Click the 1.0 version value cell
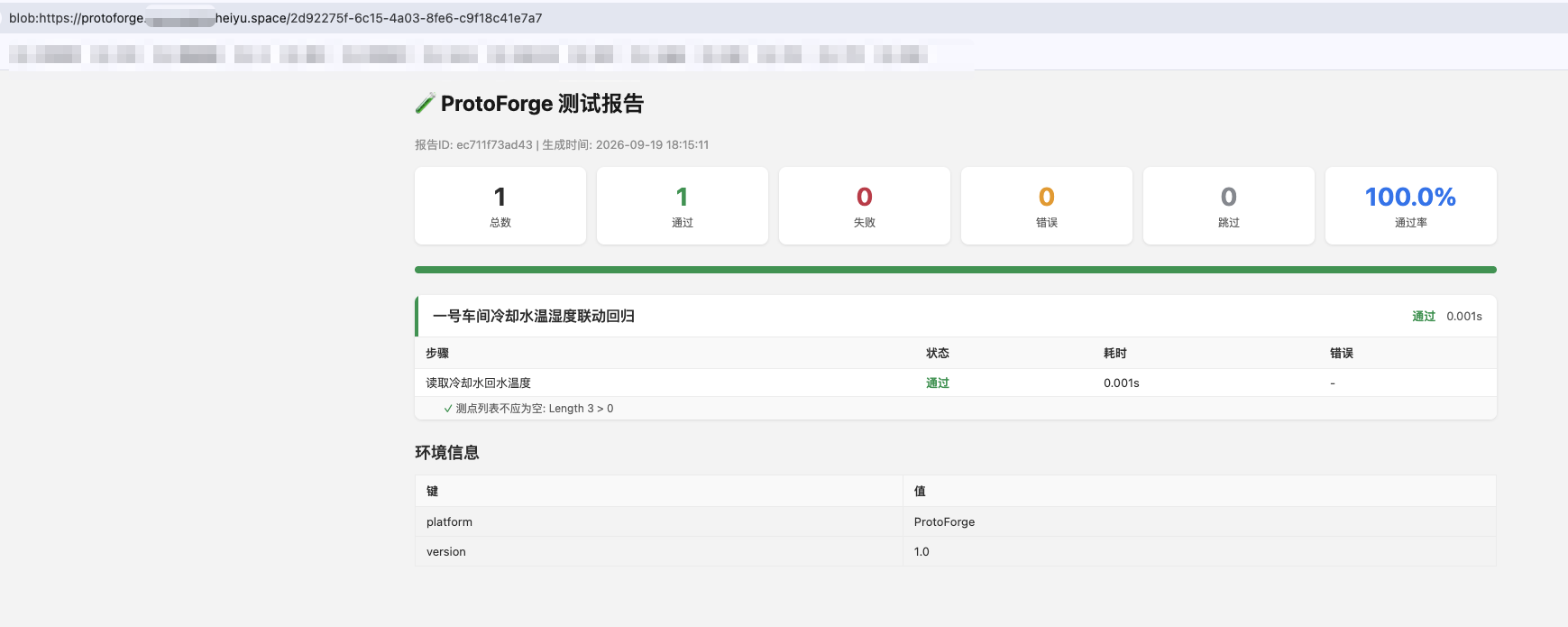The height and width of the screenshot is (627, 1568). pyautogui.click(x=1199, y=551)
